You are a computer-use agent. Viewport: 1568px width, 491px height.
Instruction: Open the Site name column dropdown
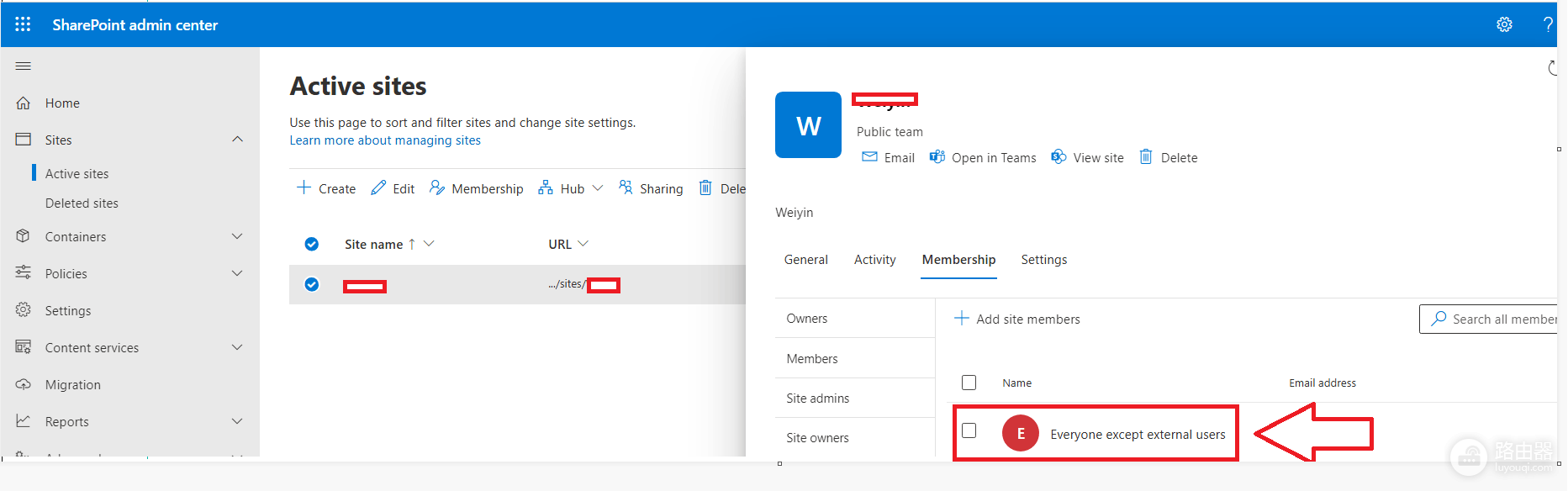(x=429, y=244)
